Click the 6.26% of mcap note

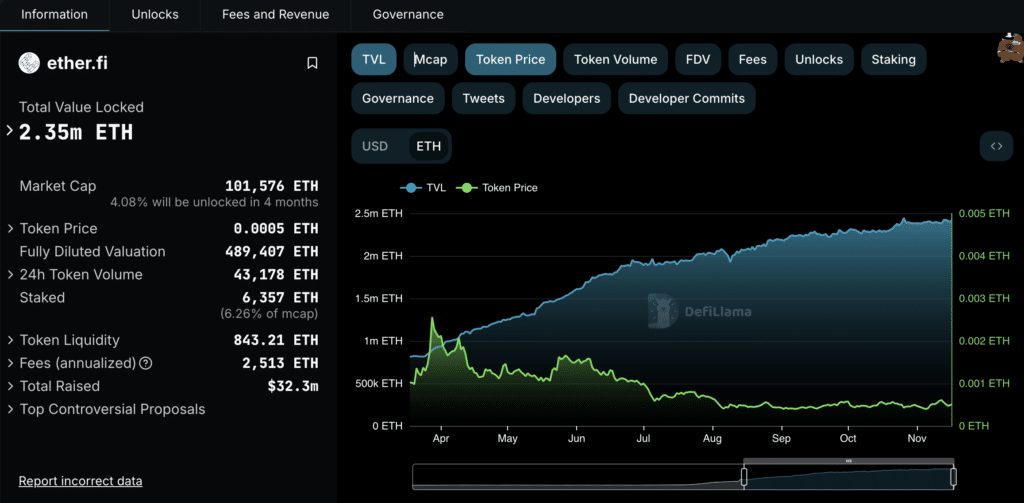pyautogui.click(x=270, y=314)
